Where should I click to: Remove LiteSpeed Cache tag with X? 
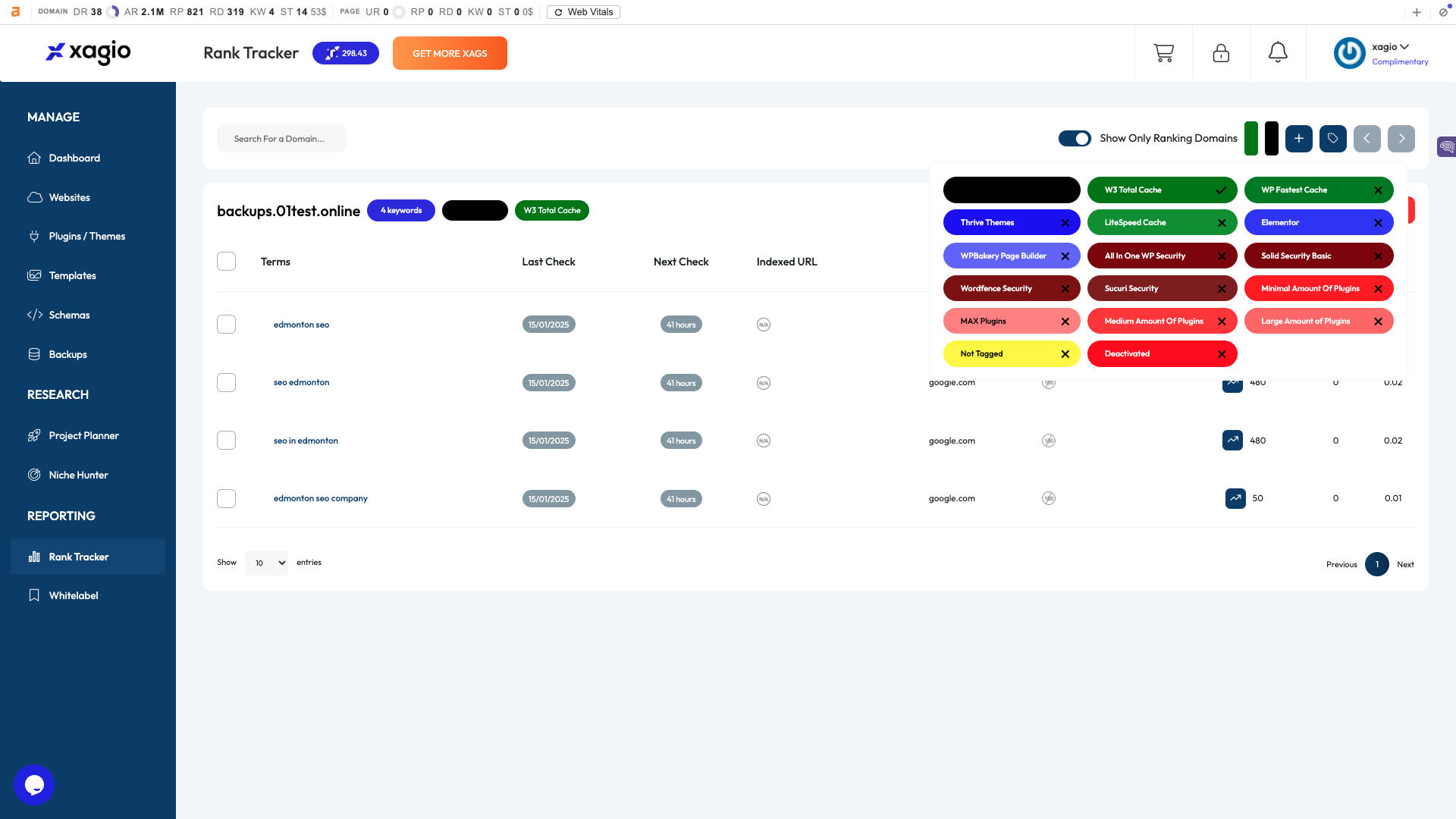1221,223
